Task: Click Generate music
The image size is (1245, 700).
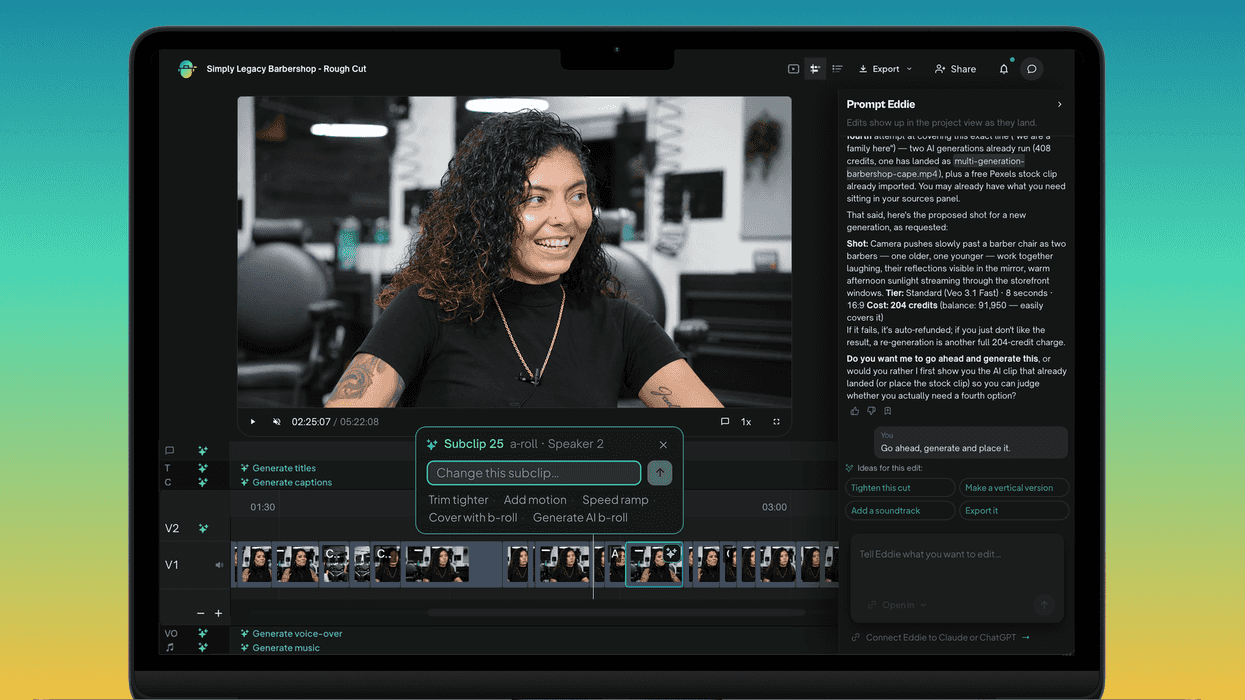Action: tap(280, 647)
